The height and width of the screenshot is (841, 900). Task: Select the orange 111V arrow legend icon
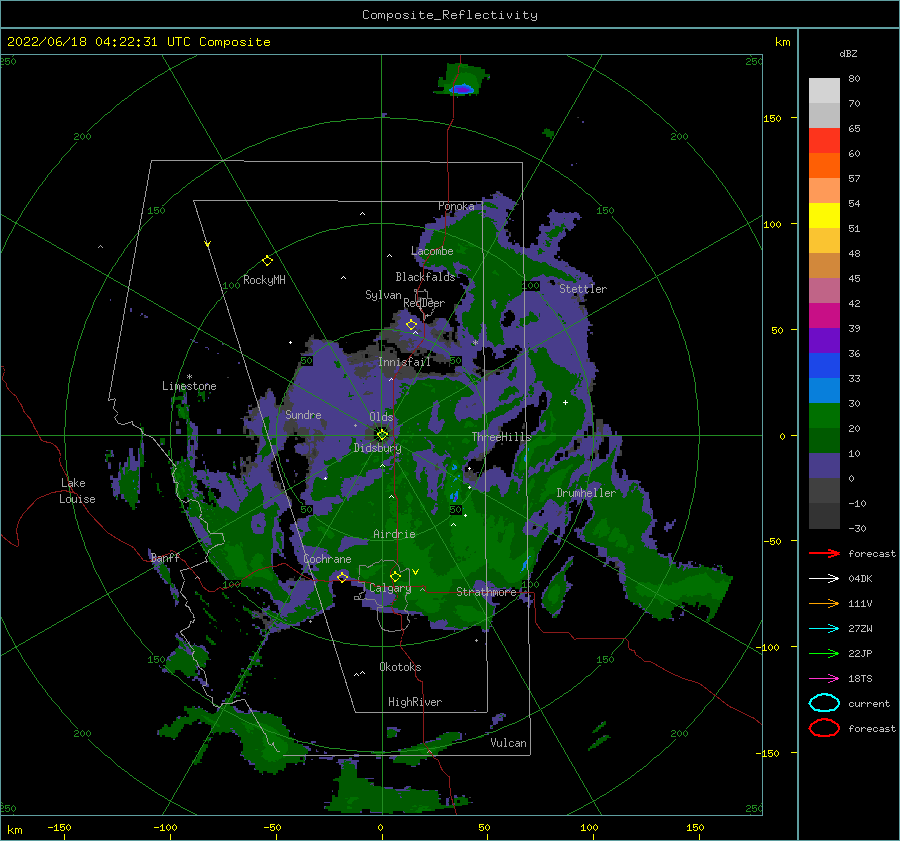click(x=824, y=603)
